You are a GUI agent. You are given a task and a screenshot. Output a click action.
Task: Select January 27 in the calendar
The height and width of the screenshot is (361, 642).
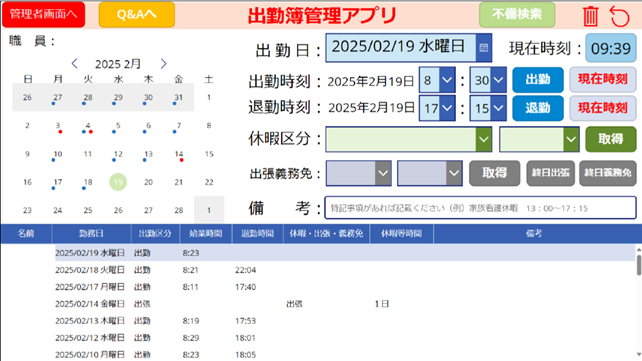pyautogui.click(x=58, y=97)
